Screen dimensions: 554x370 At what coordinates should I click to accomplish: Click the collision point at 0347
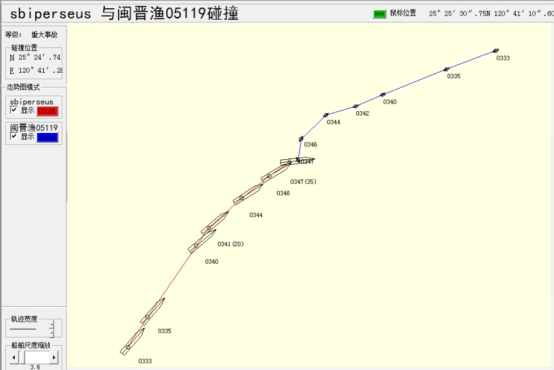coord(298,160)
